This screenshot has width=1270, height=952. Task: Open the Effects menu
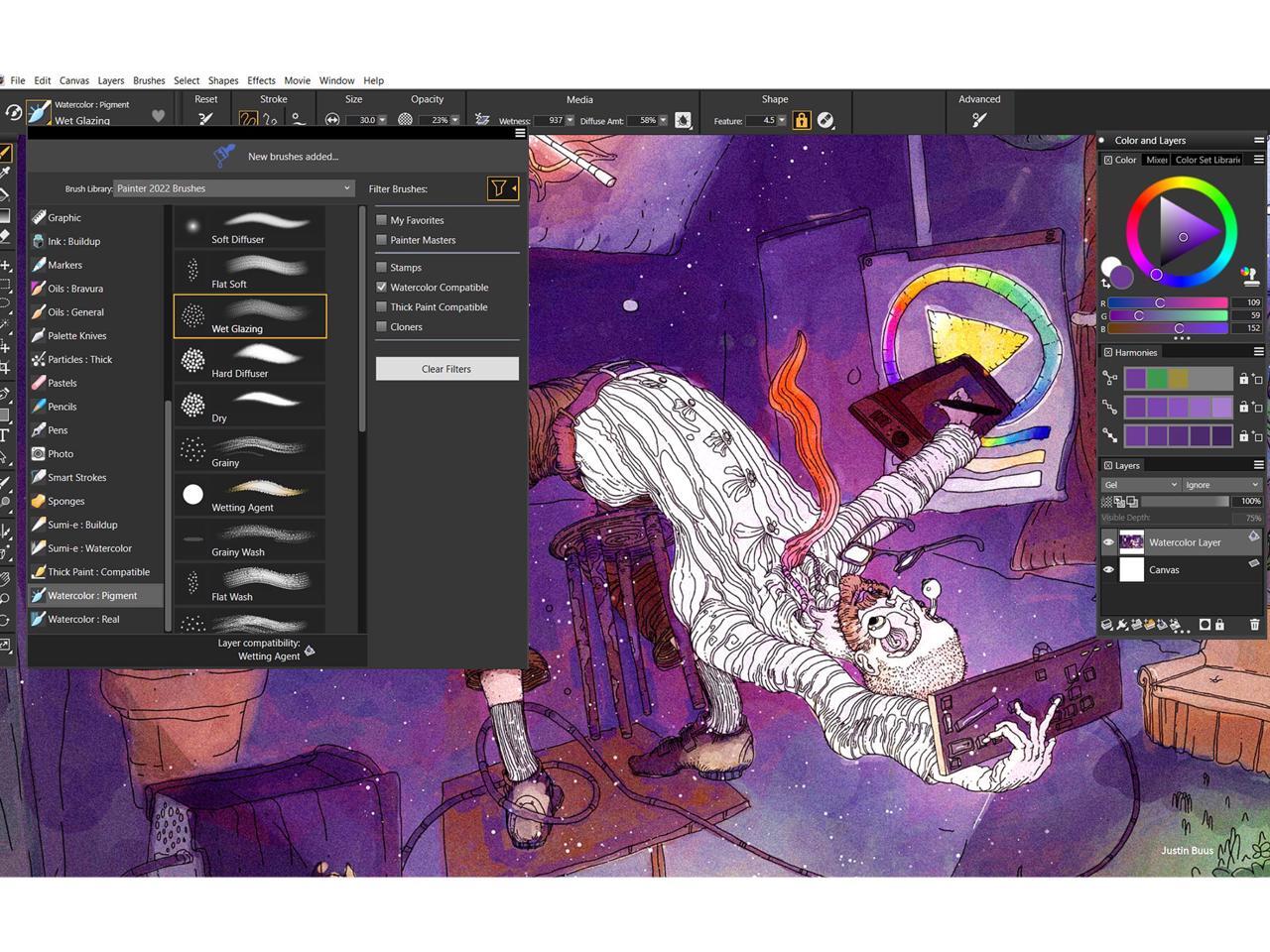[x=261, y=80]
